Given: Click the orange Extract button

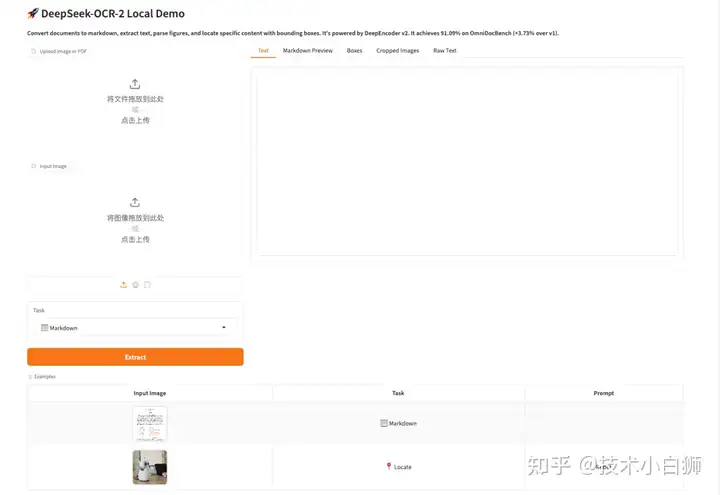Looking at the screenshot, I should (x=135, y=357).
